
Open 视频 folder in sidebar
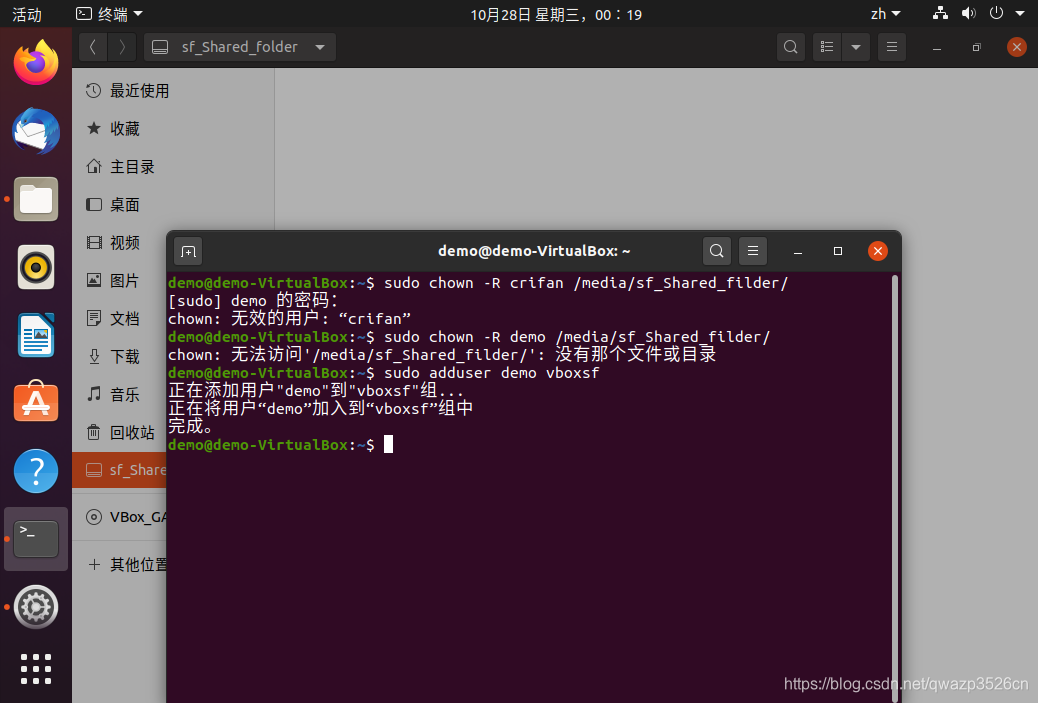pyautogui.click(x=120, y=243)
